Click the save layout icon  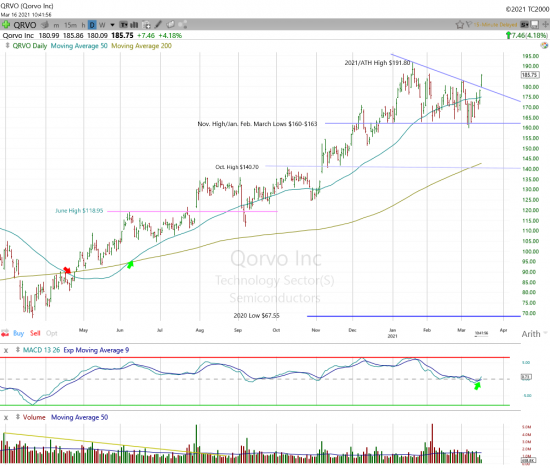click(535, 25)
